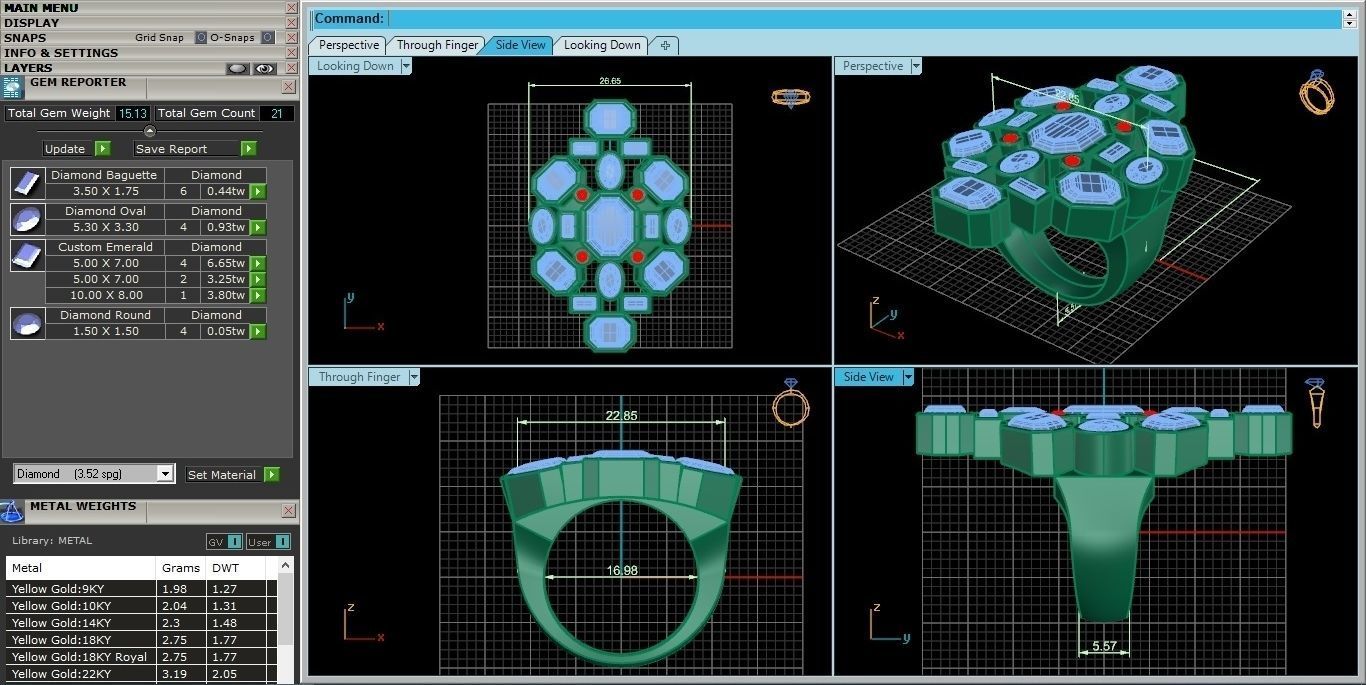Select the Custom Emerald gem shape icon

point(27,255)
